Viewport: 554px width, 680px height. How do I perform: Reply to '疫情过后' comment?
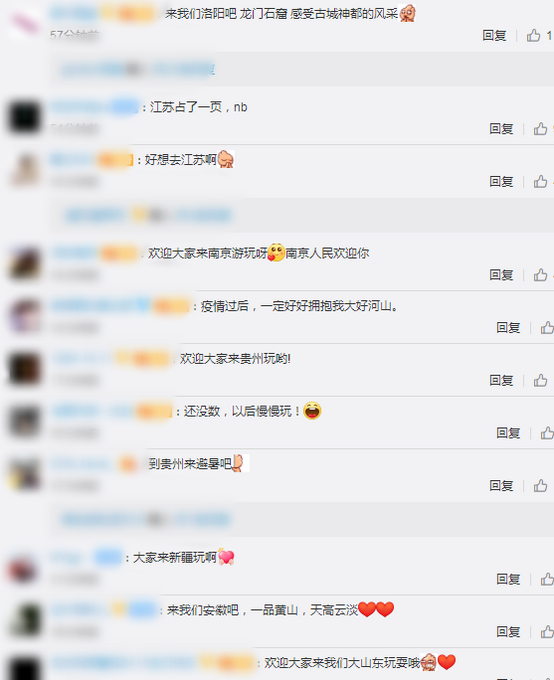(x=508, y=327)
